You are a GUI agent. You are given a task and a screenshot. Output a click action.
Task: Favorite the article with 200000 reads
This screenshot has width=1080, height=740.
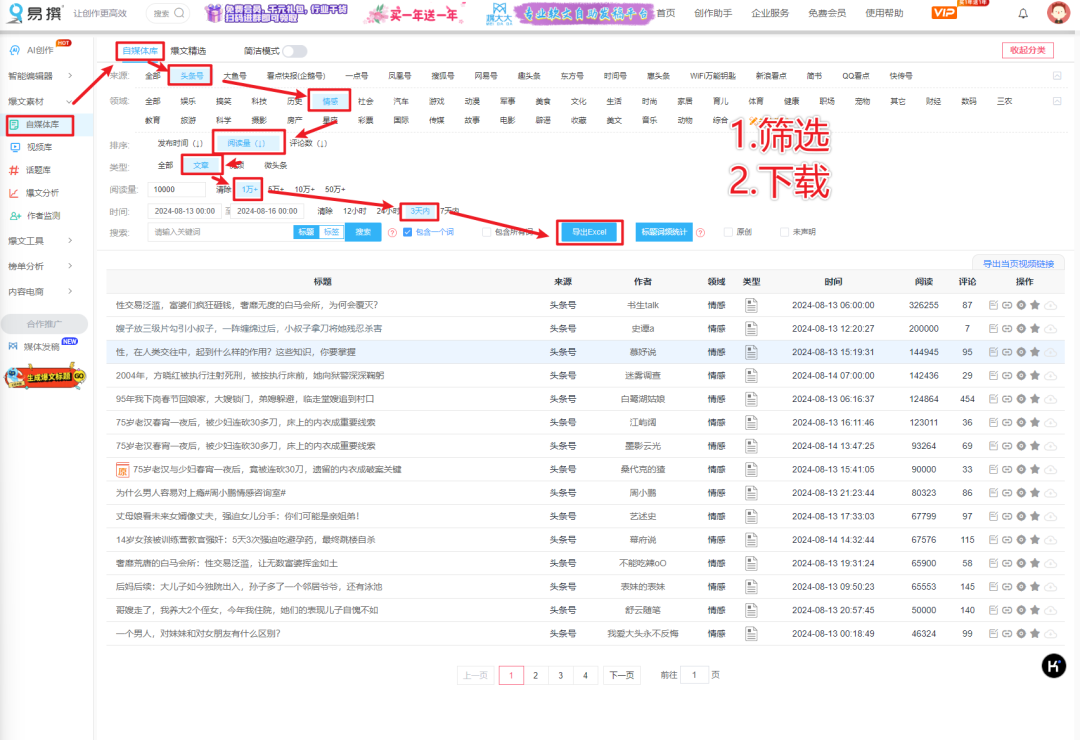1035,329
